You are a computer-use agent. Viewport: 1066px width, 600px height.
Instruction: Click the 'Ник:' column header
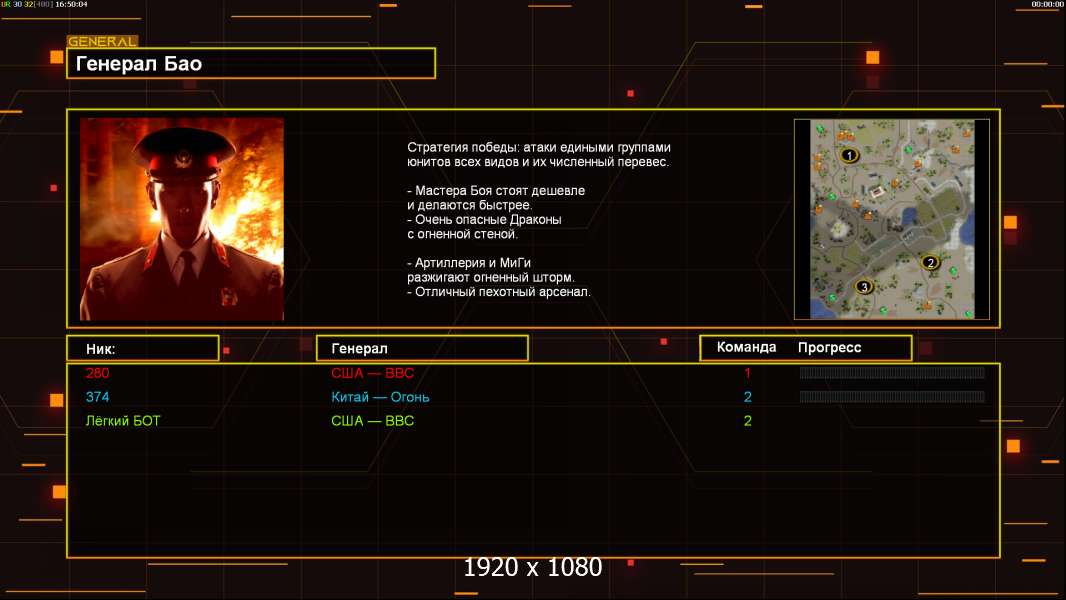click(143, 349)
